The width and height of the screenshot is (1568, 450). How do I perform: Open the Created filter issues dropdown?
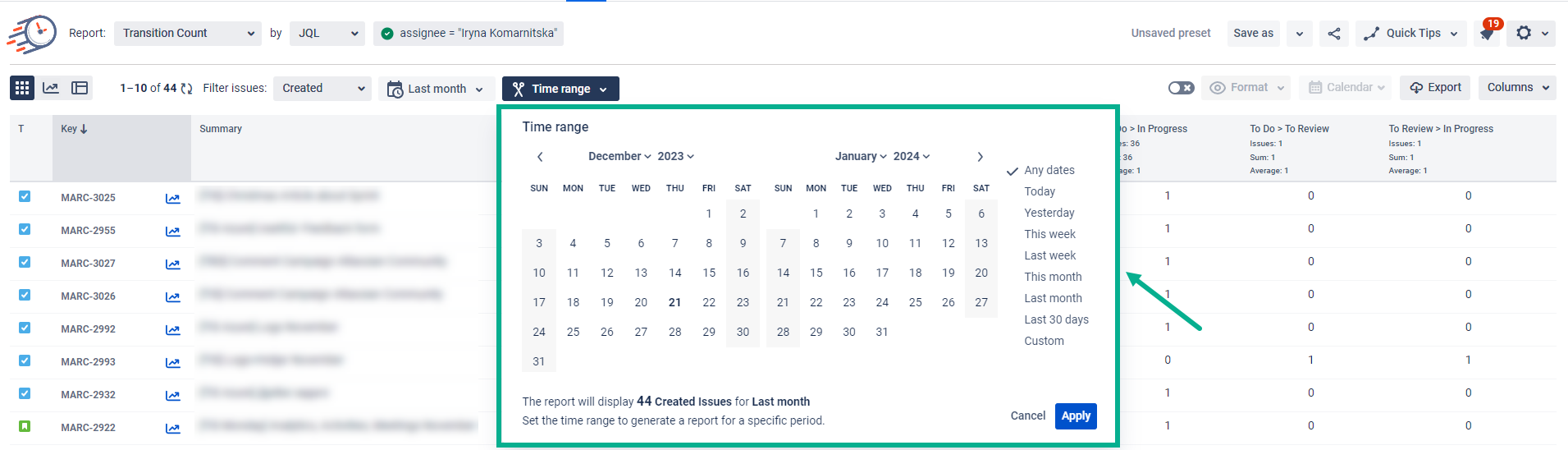(322, 89)
